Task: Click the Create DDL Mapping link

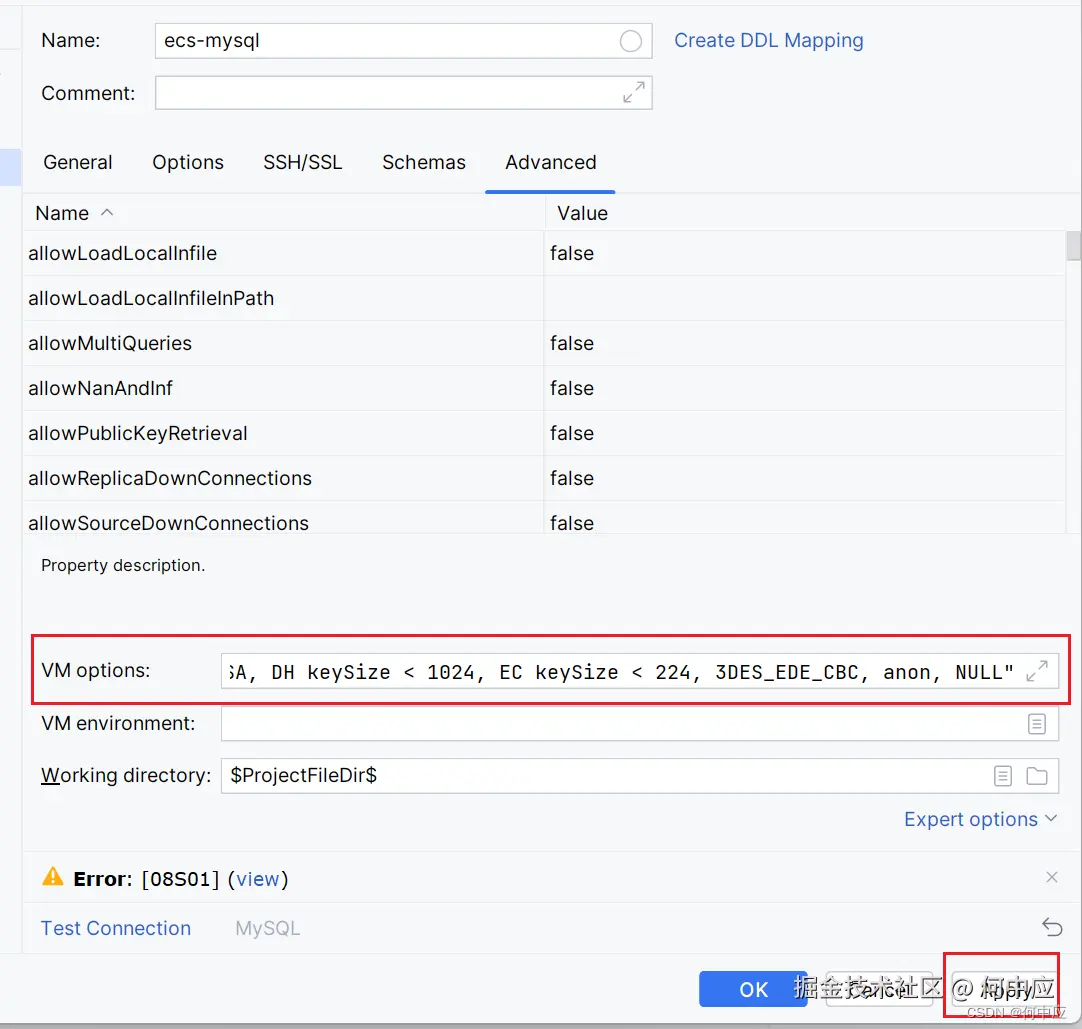Action: click(769, 41)
